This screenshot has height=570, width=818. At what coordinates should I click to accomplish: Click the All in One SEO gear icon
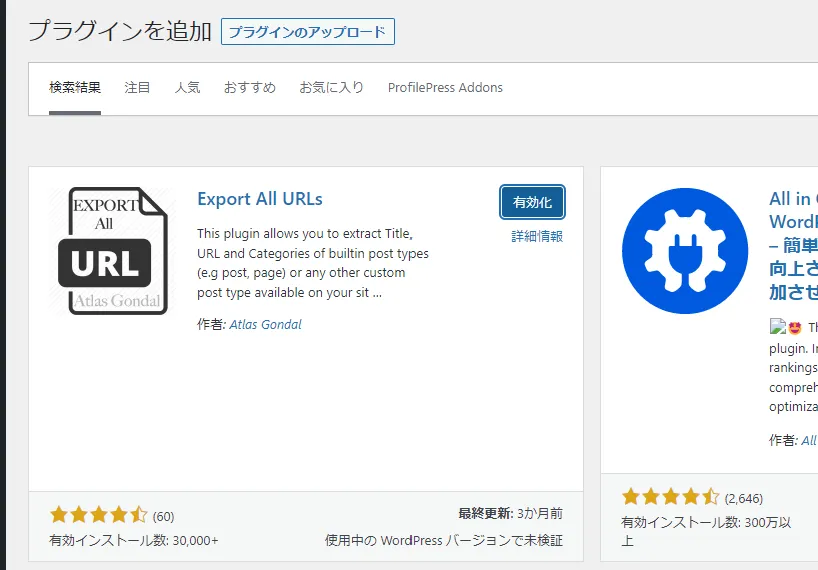[x=685, y=251]
